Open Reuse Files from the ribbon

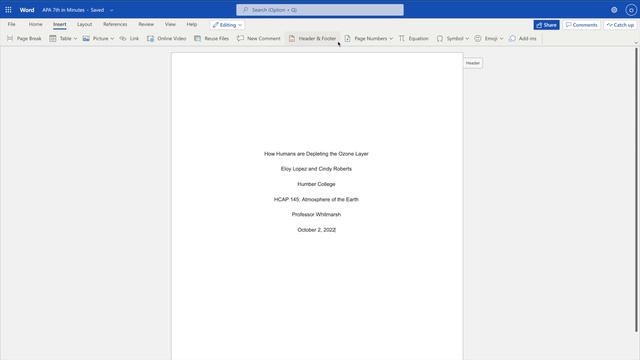tap(211, 38)
